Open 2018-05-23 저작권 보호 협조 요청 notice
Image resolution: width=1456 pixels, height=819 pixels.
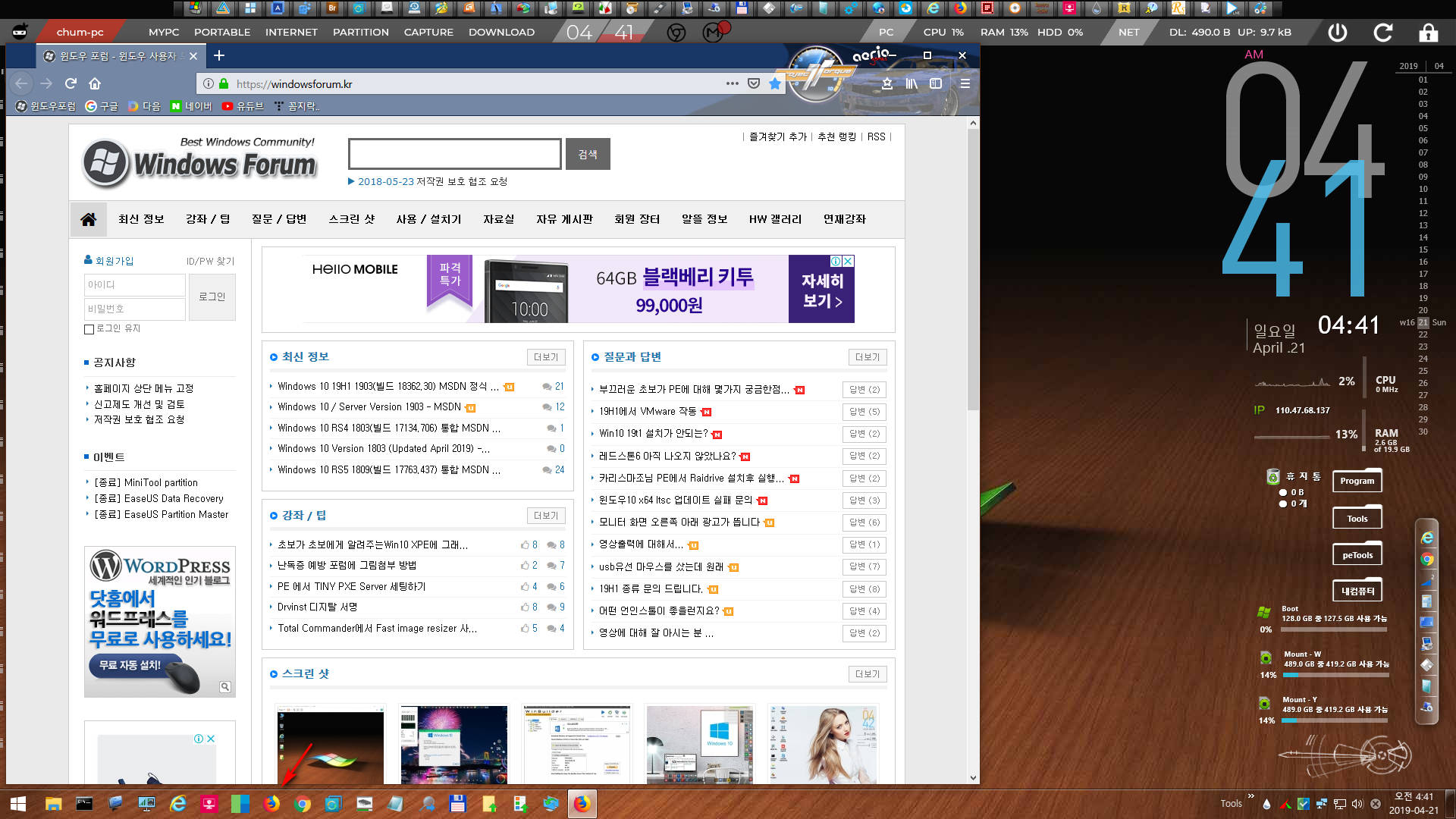tap(432, 182)
